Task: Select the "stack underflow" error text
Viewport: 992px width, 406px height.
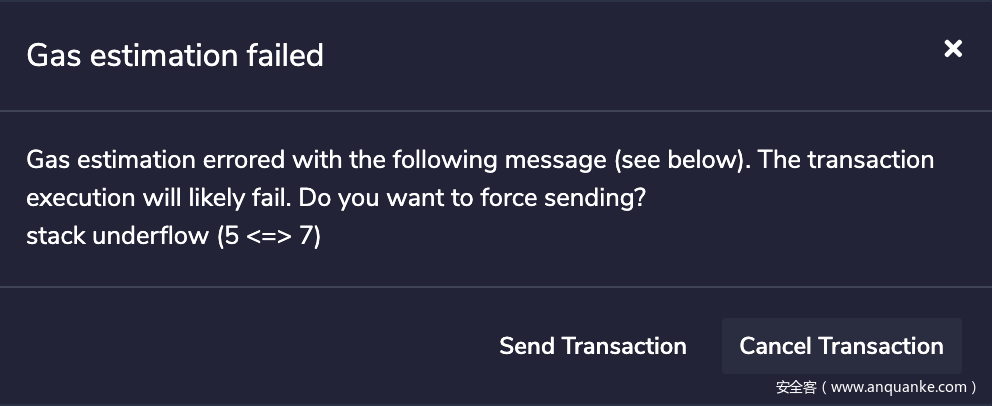Action: coord(118,239)
